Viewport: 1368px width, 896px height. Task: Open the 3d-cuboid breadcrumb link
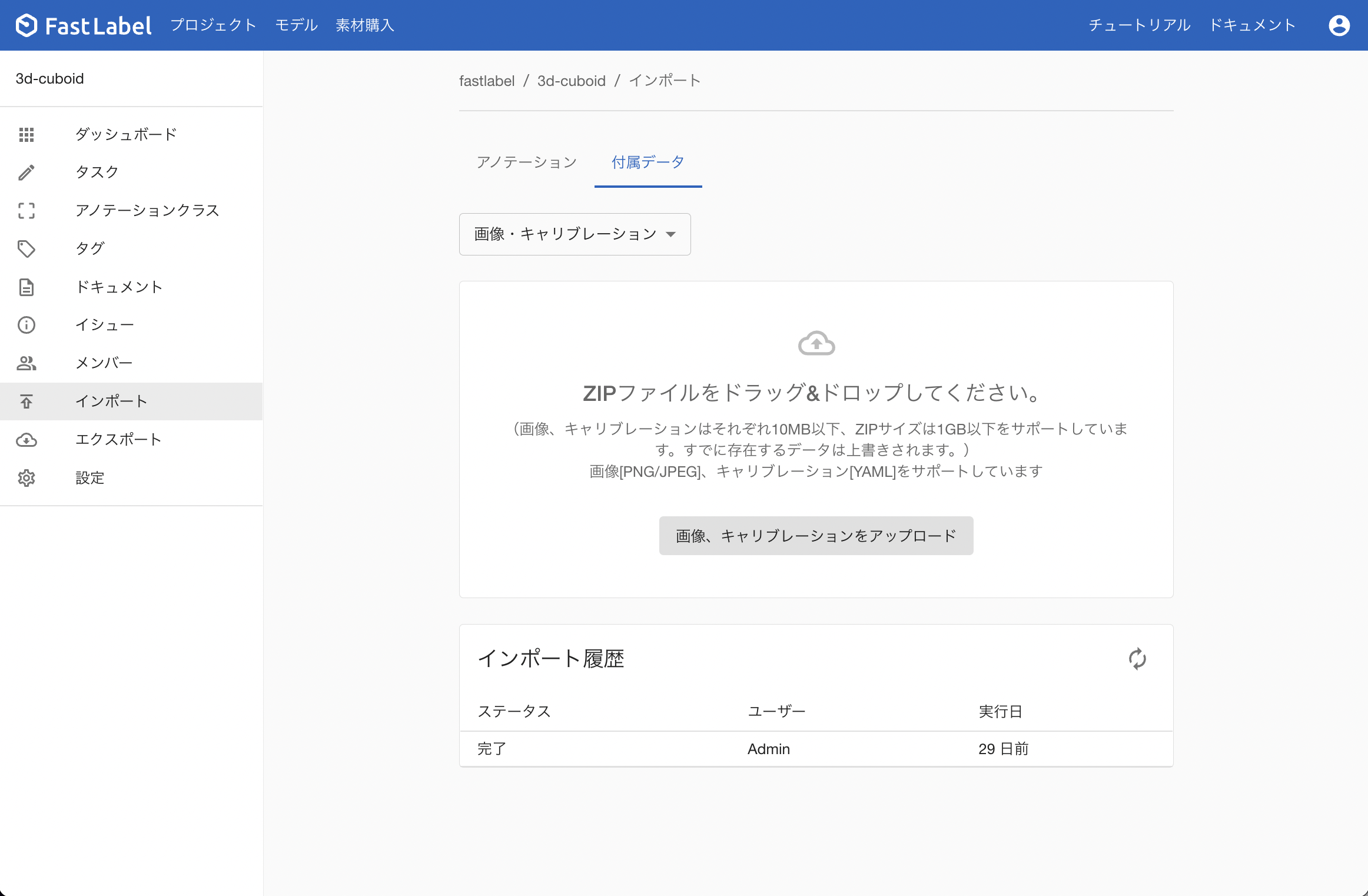tap(571, 81)
